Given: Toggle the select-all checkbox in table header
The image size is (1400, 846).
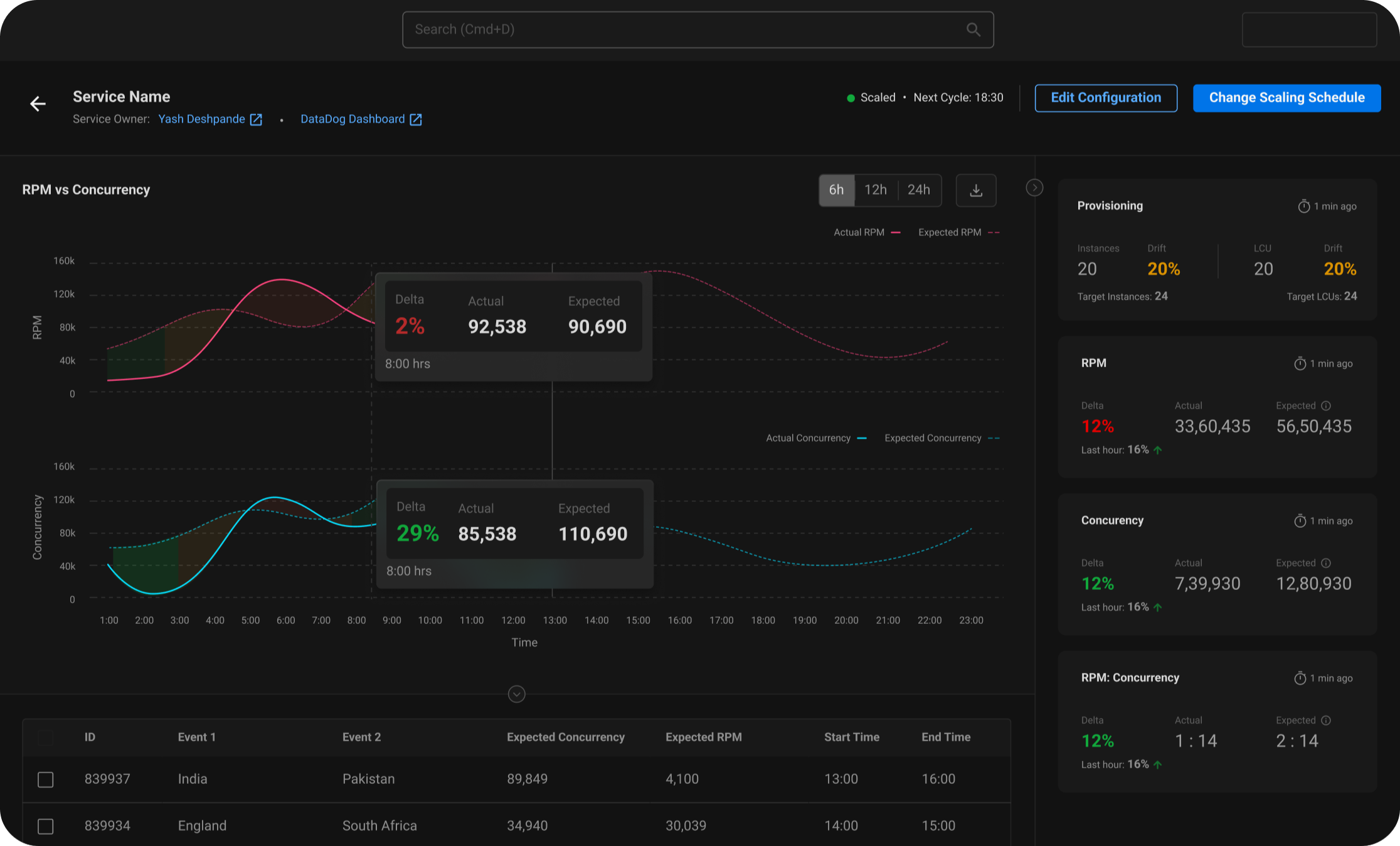Looking at the screenshot, I should coord(46,737).
